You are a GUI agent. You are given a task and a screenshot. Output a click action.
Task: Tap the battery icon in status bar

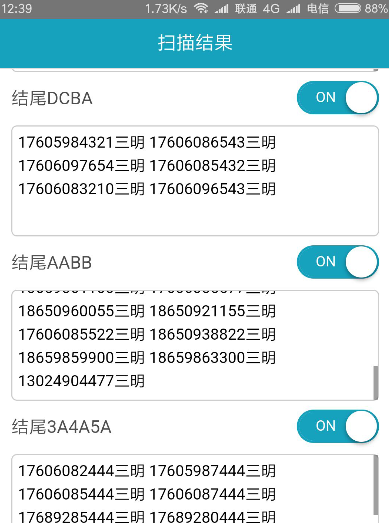[x=348, y=8]
